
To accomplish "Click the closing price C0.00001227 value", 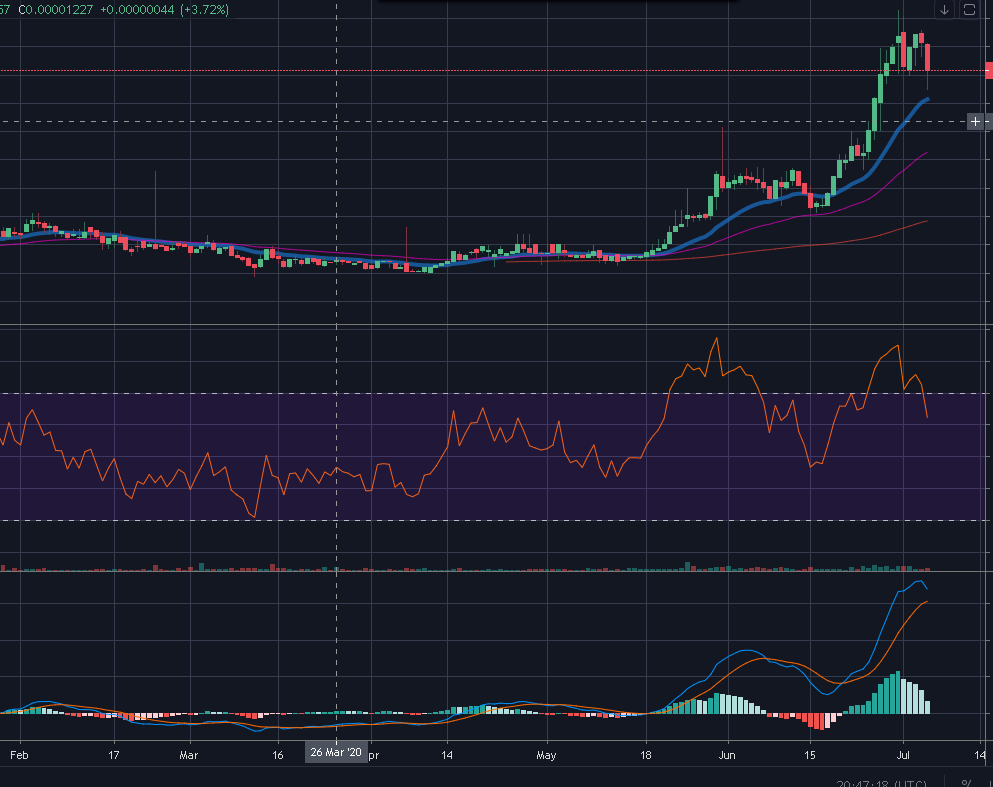I will click(x=56, y=9).
